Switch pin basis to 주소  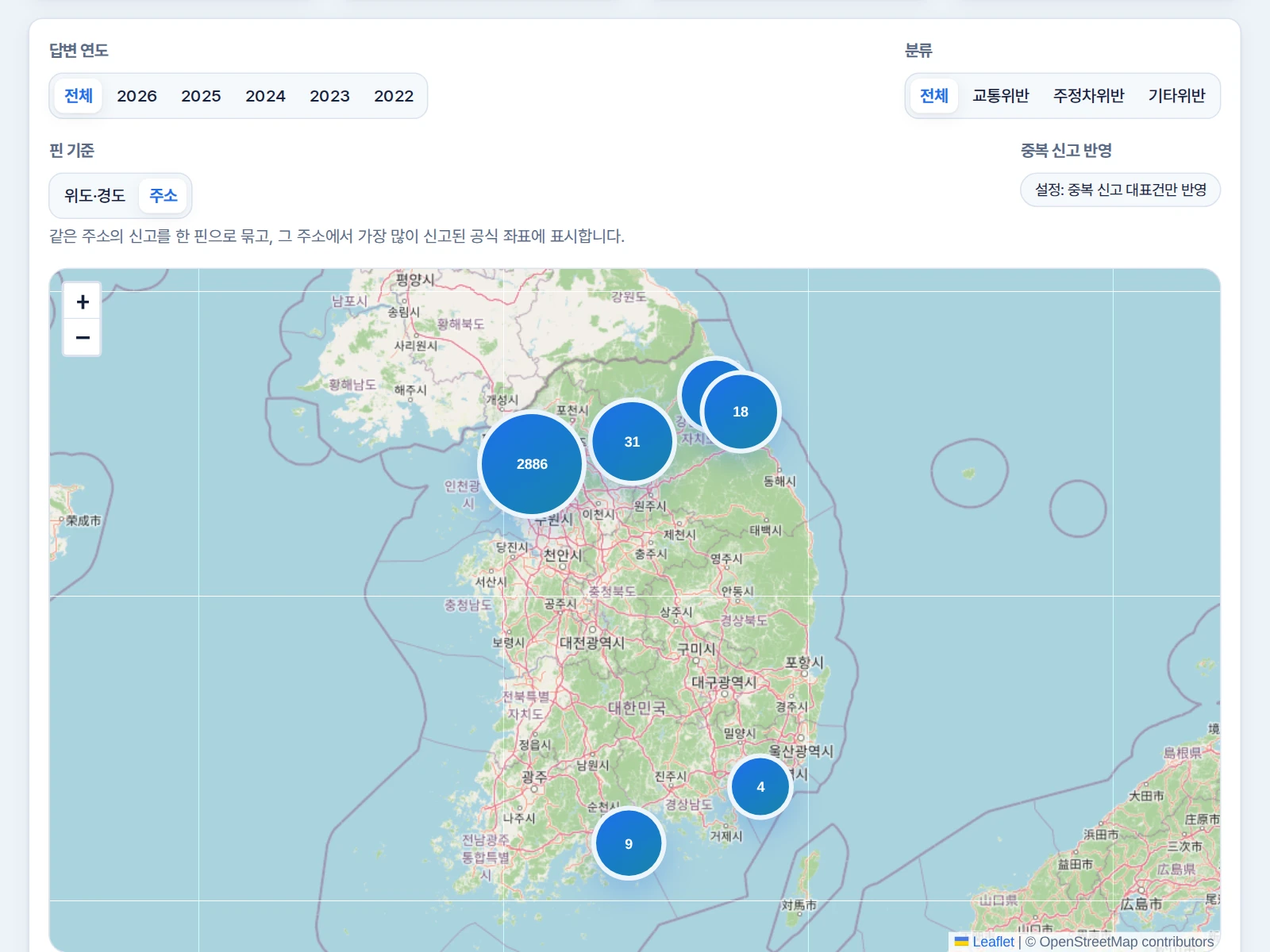[x=164, y=195]
